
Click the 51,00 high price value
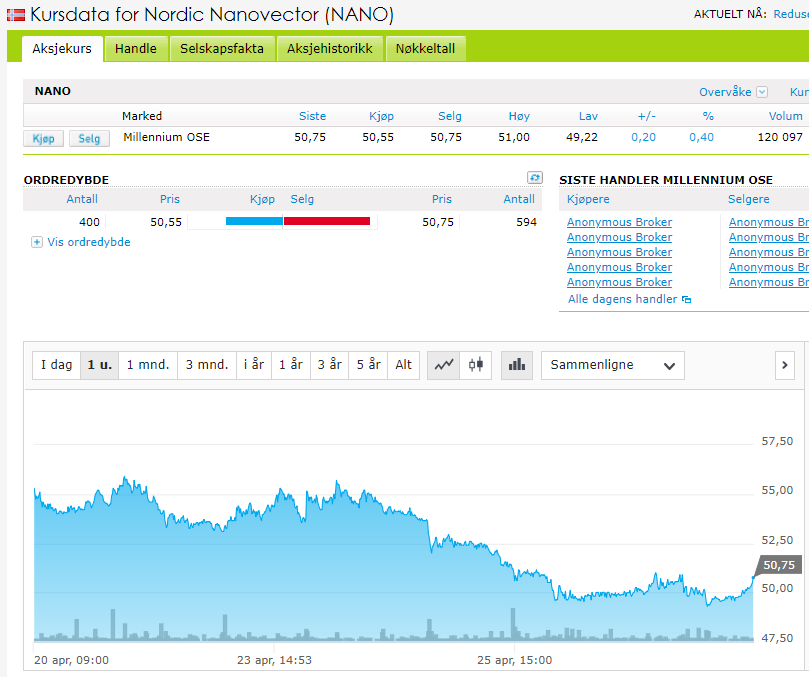514,137
